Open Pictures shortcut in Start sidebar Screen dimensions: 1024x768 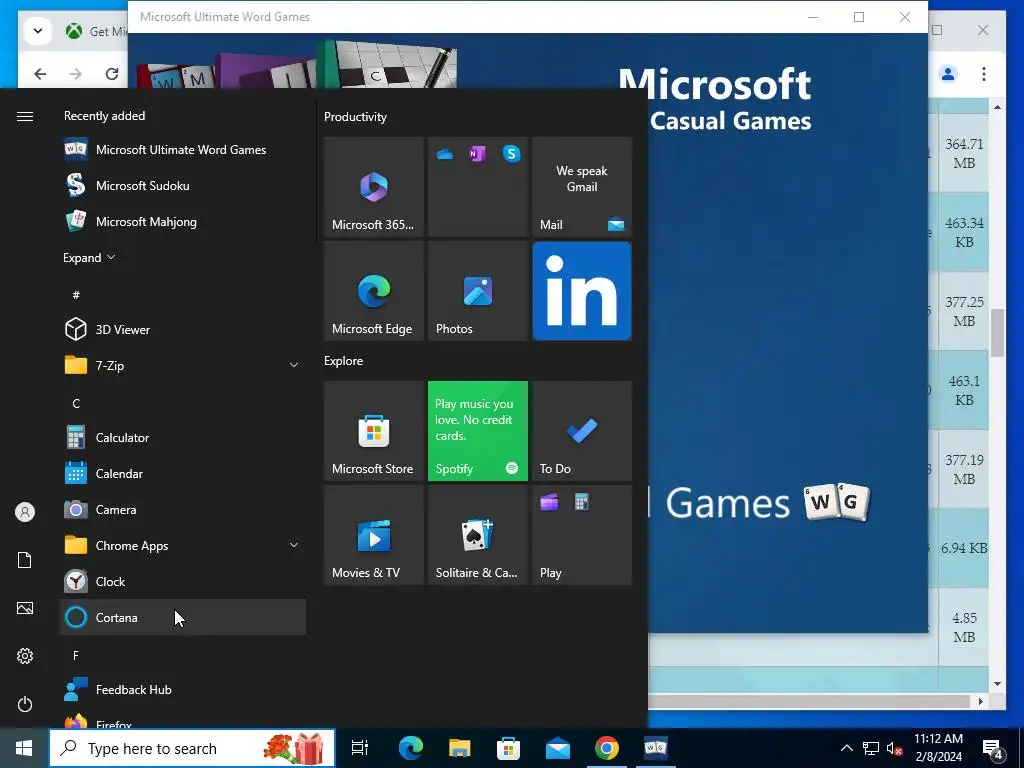[x=25, y=608]
